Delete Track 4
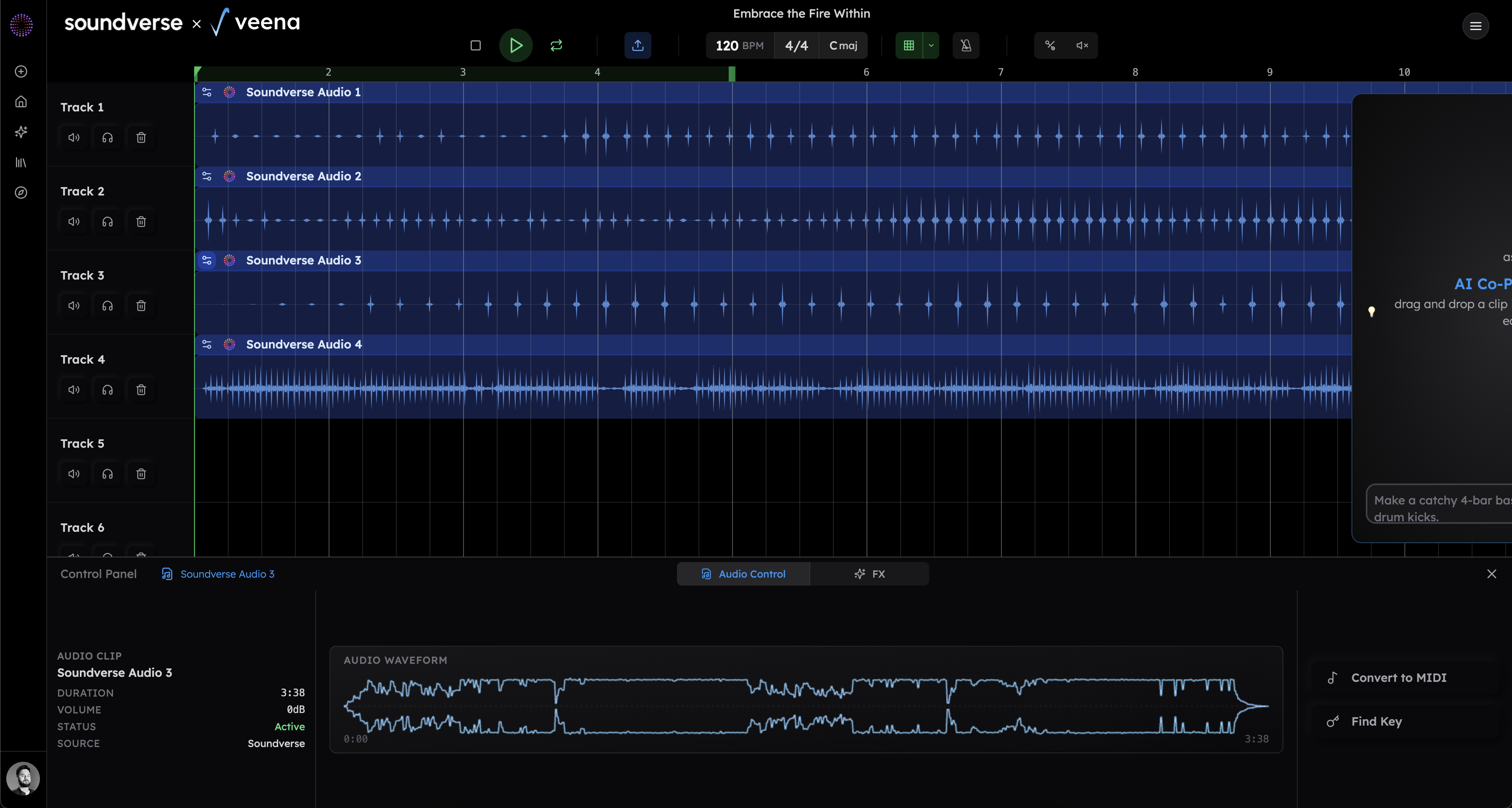Image resolution: width=1512 pixels, height=808 pixels. pos(141,389)
